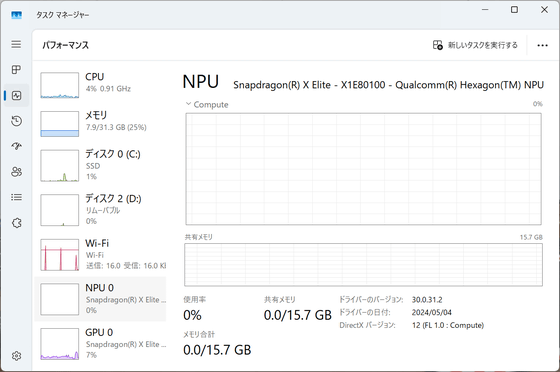Click the NPU 0 list entry
Viewport: 560px width, 372px height.
pos(101,299)
